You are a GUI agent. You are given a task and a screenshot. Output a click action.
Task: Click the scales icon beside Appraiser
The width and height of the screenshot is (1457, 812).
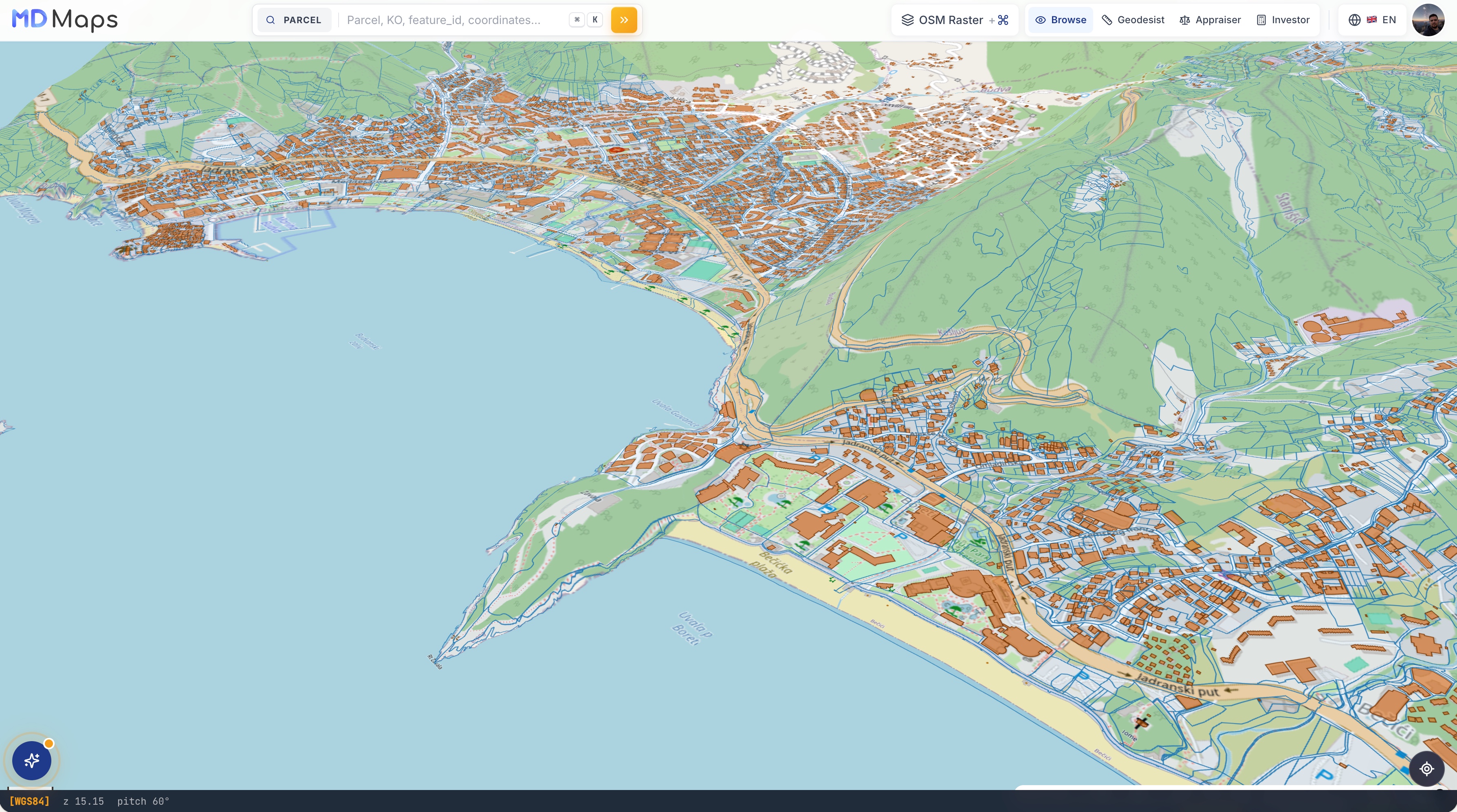[x=1184, y=20]
